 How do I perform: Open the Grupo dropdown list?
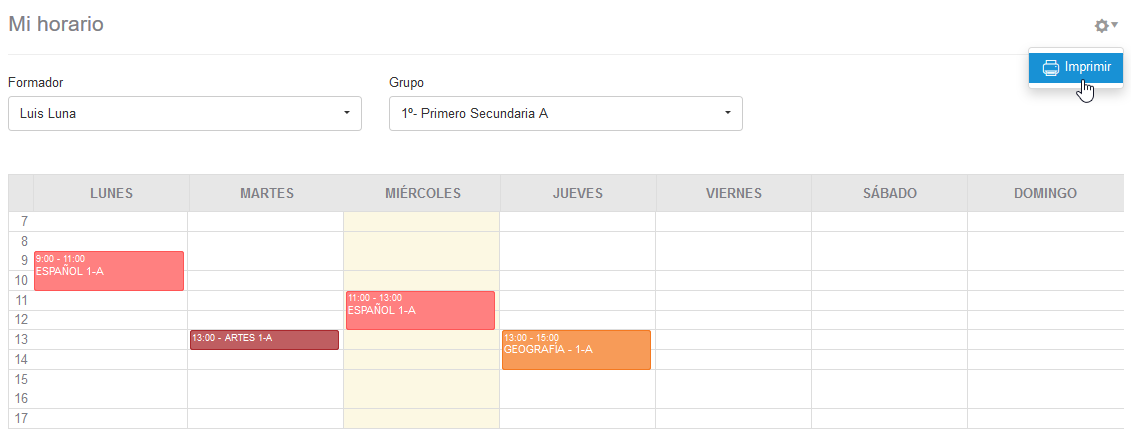tap(565, 113)
